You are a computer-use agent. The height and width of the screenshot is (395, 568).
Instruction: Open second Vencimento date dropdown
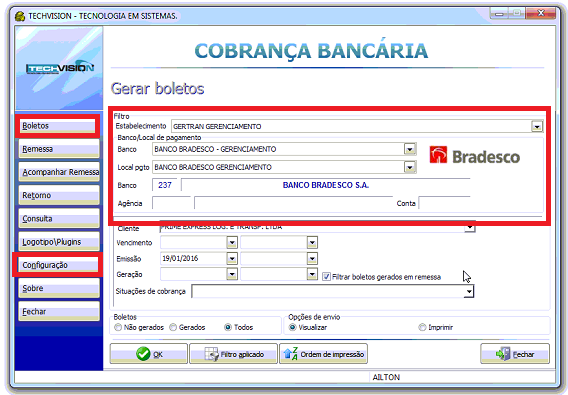tap(312, 242)
